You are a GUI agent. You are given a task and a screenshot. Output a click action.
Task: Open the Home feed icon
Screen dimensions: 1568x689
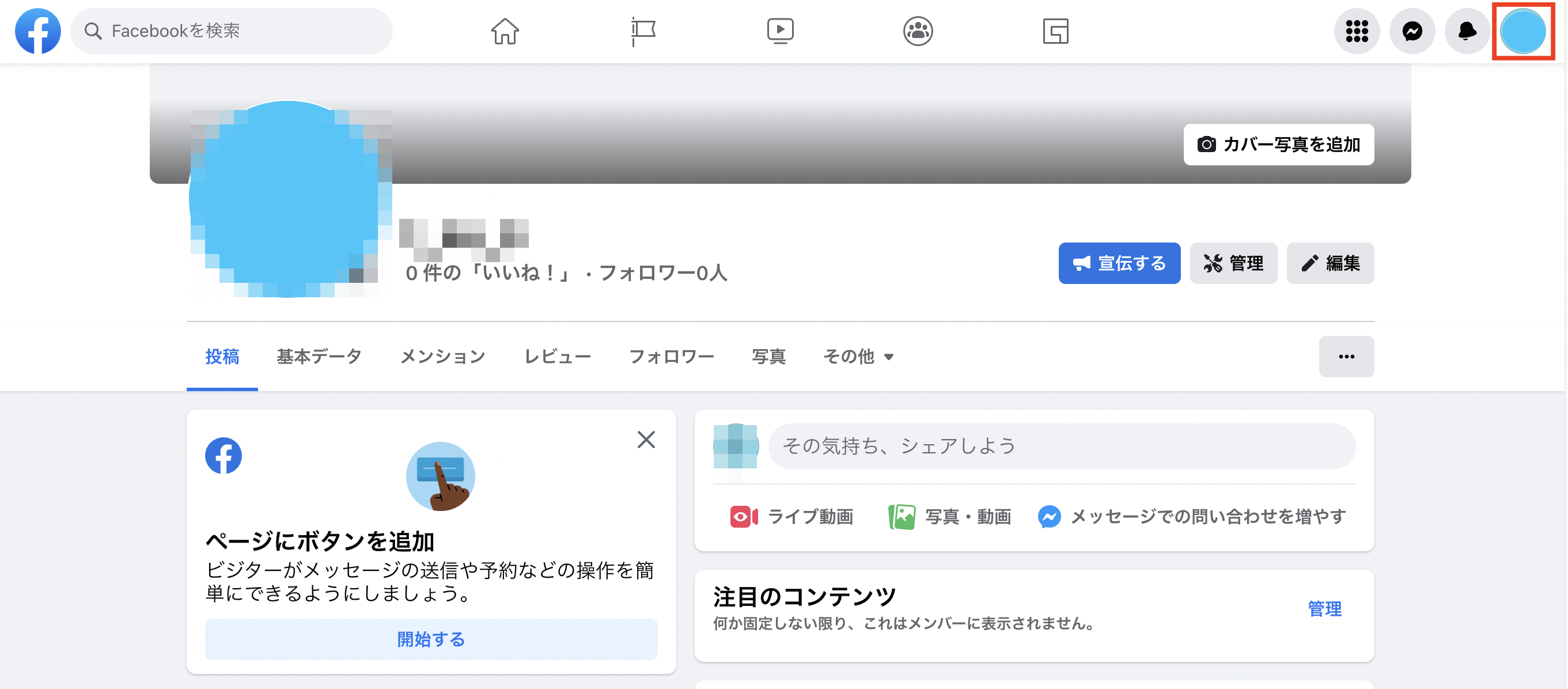[x=504, y=31]
